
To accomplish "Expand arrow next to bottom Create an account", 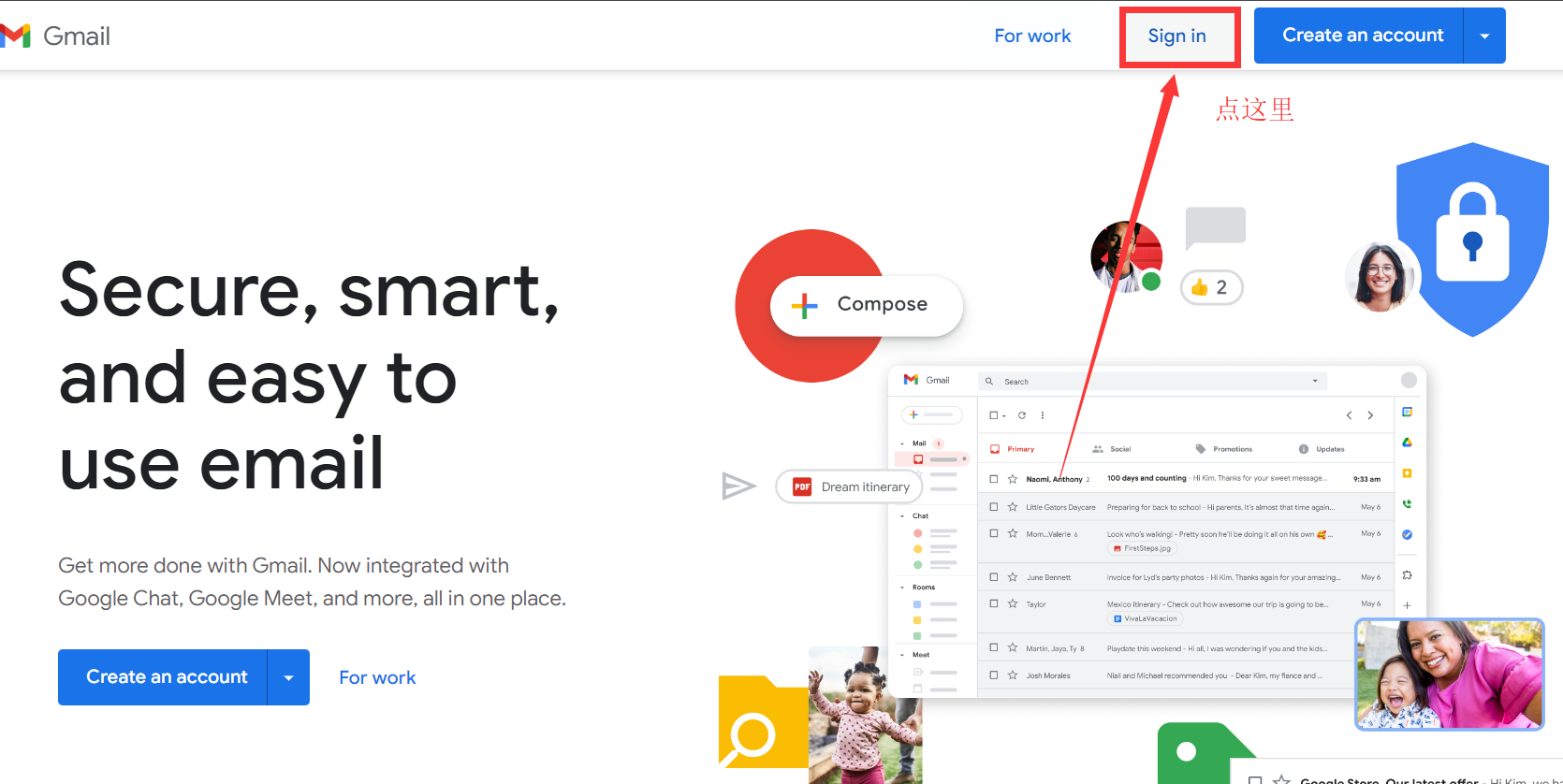I will point(288,677).
